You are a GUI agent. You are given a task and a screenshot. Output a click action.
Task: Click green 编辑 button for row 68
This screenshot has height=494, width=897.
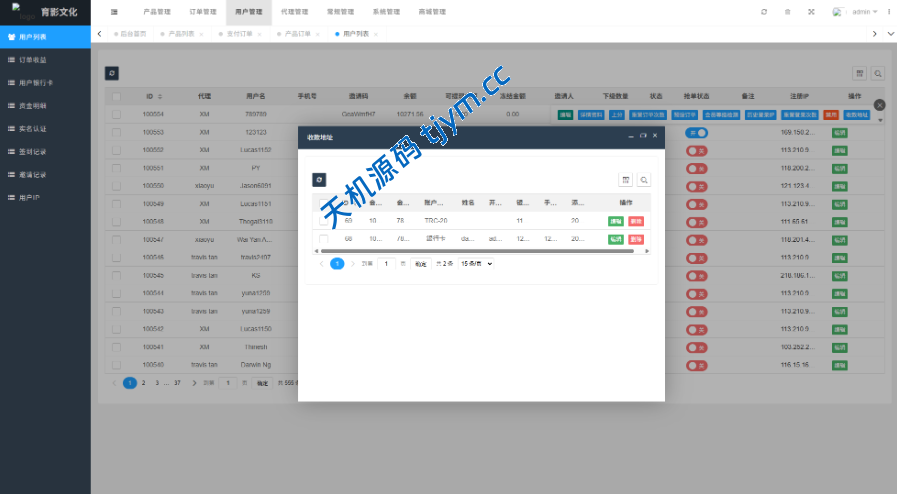coord(616,239)
